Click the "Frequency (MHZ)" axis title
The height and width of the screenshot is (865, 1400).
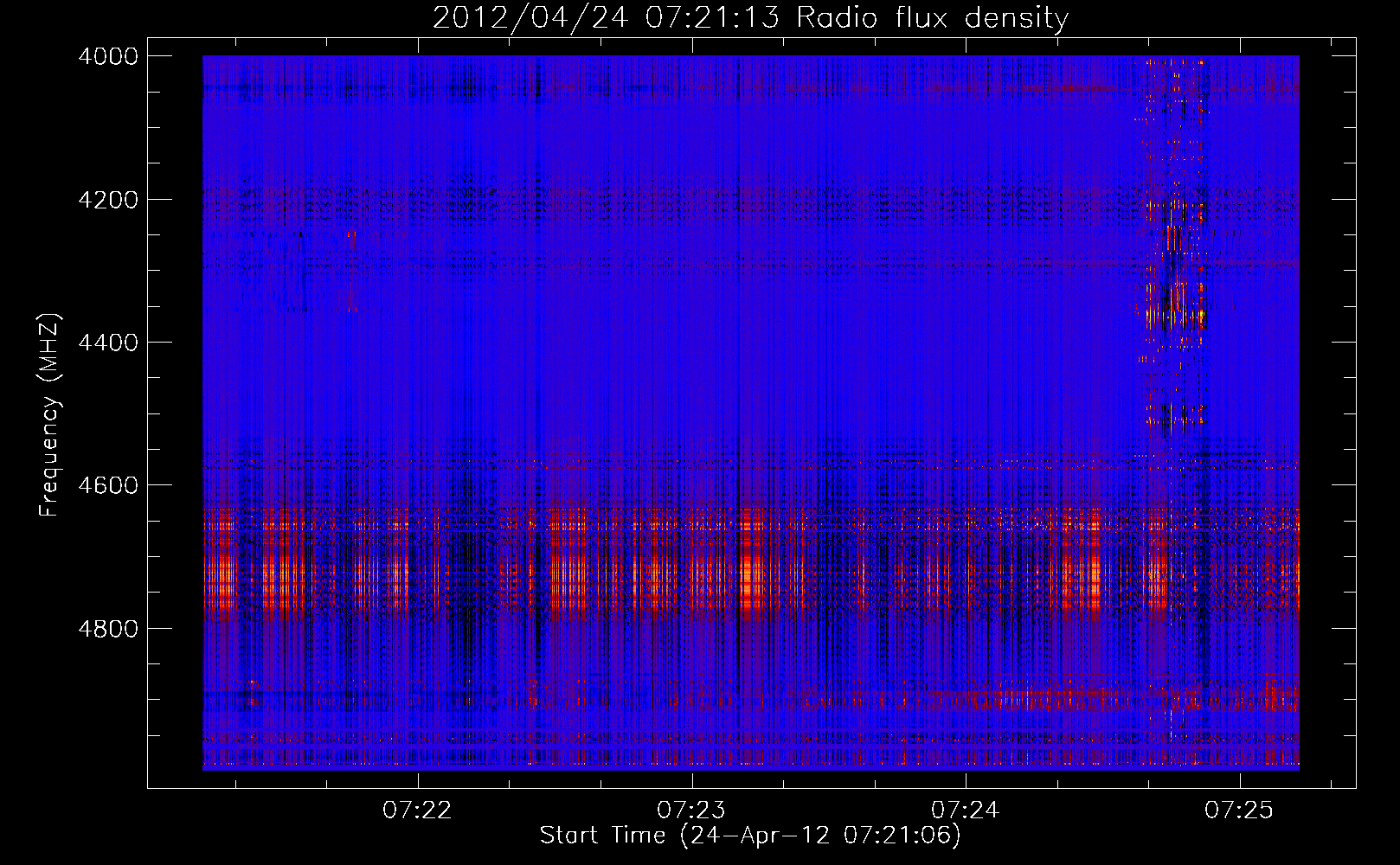pos(49,415)
